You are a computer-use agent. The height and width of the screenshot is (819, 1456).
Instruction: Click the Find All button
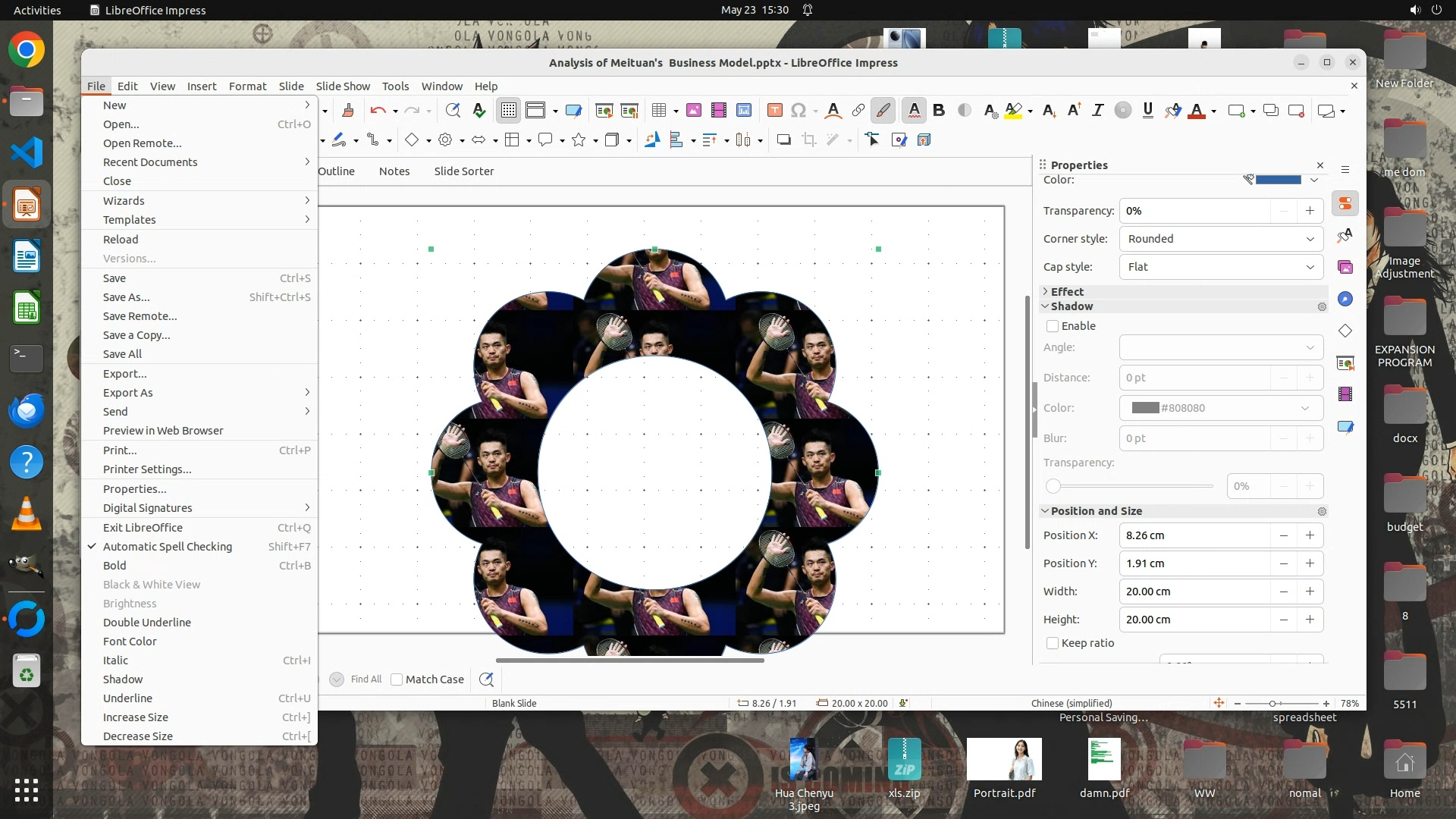(x=366, y=679)
